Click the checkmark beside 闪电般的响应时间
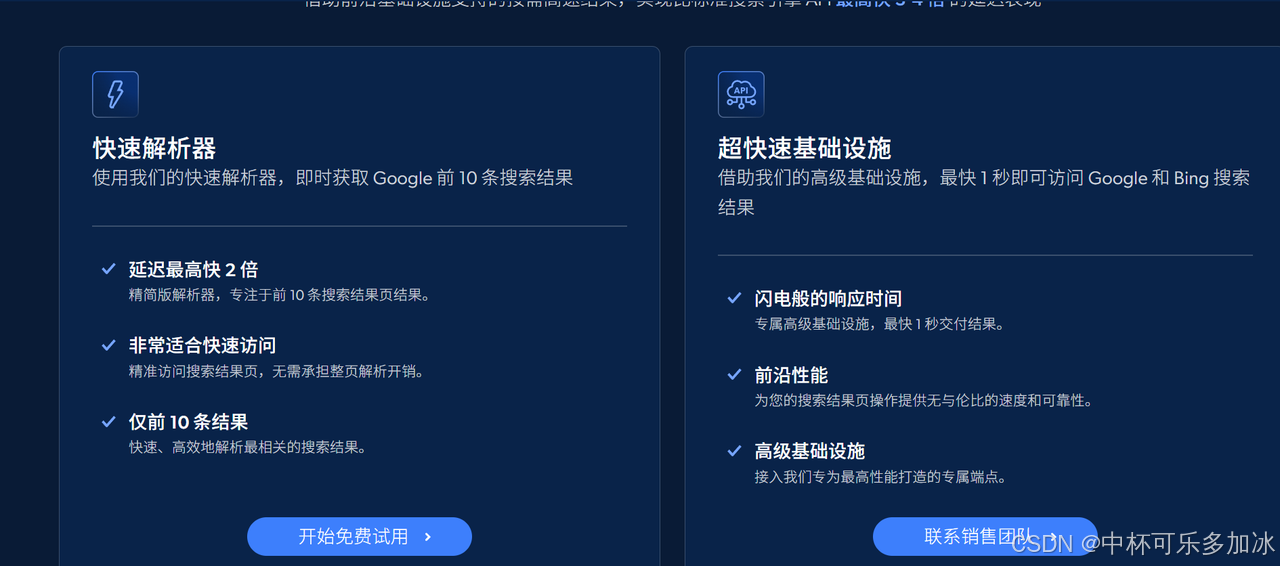 click(734, 298)
